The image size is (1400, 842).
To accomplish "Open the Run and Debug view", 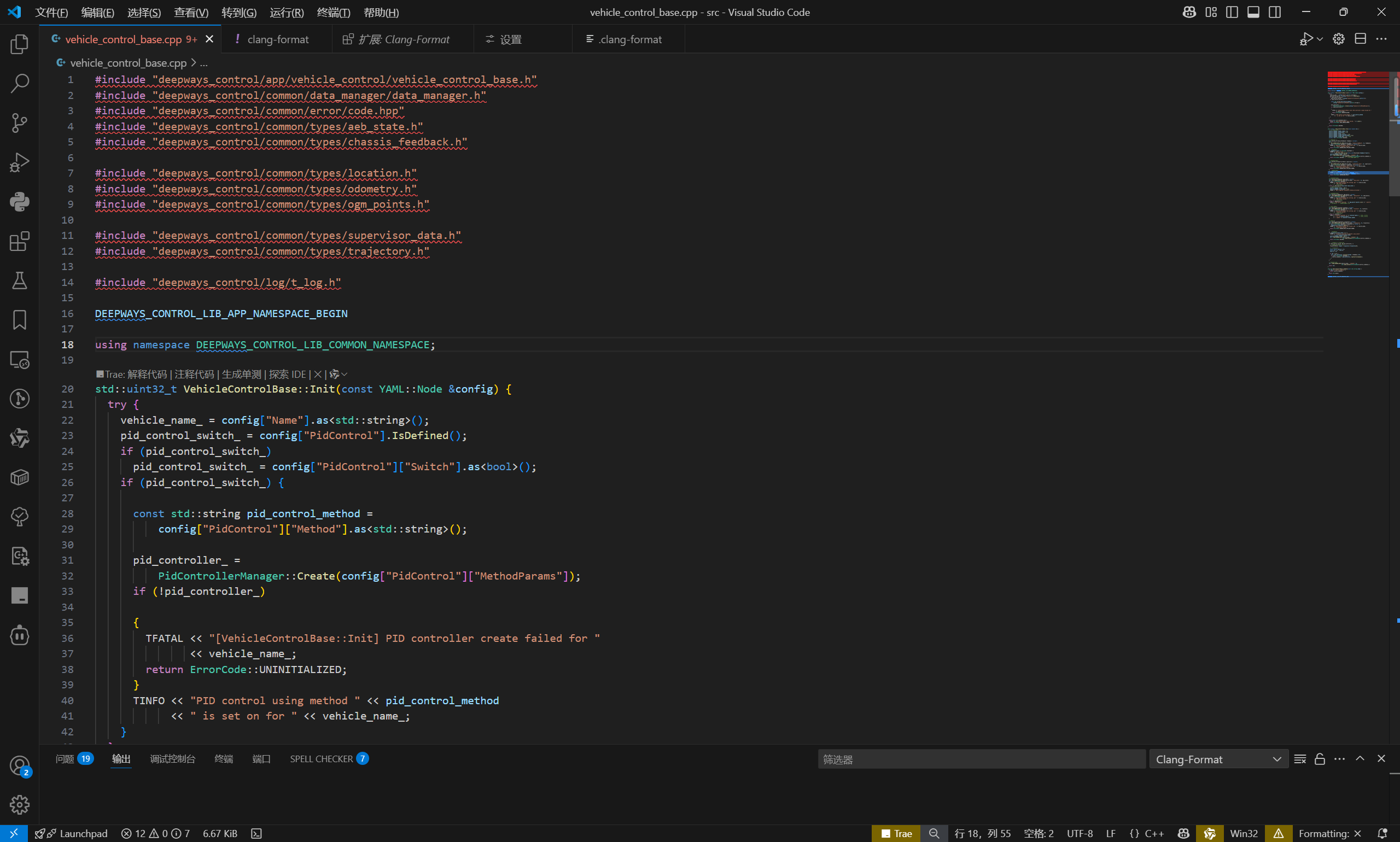I will click(x=19, y=162).
